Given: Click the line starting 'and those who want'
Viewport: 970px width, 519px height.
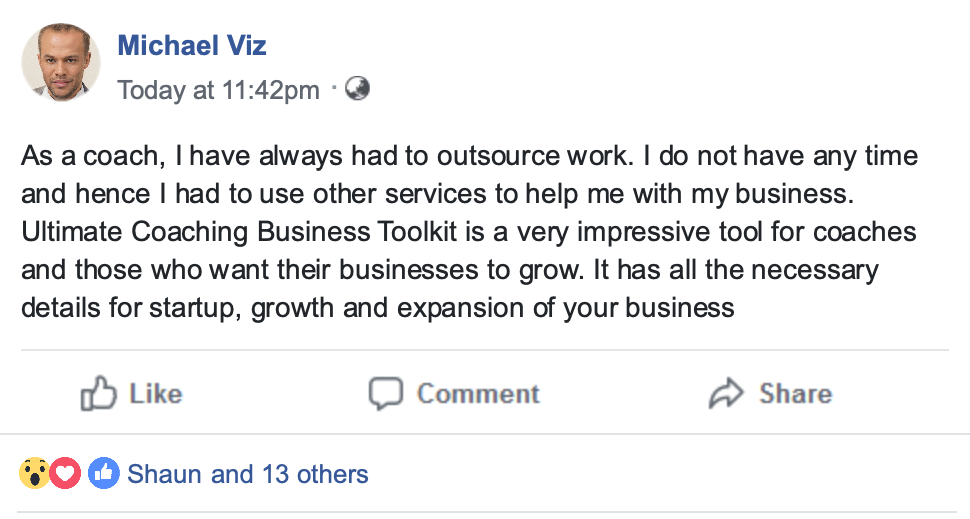Looking at the screenshot, I should (x=449, y=270).
